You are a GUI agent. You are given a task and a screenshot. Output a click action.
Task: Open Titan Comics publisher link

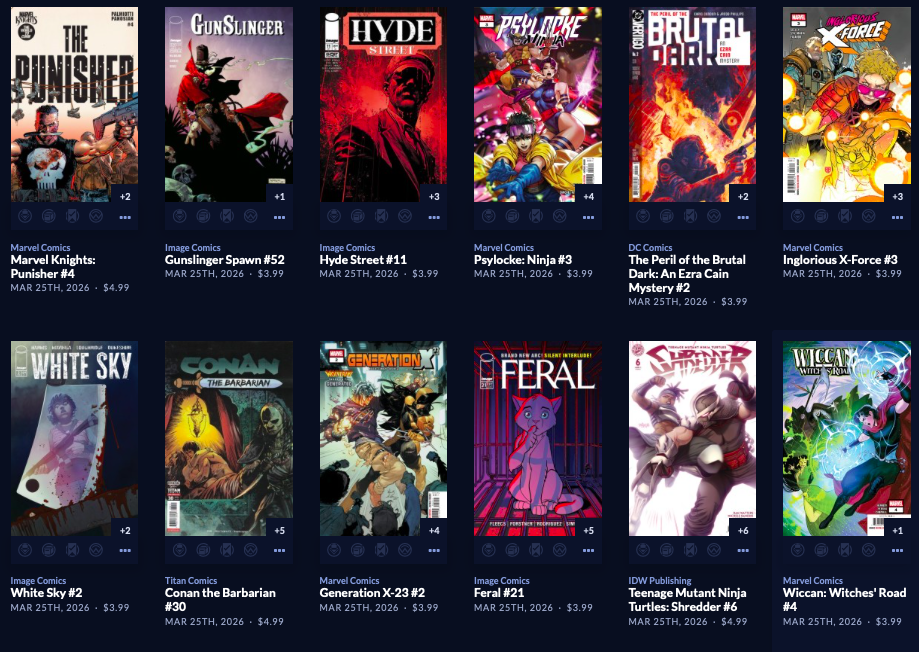tap(191, 580)
